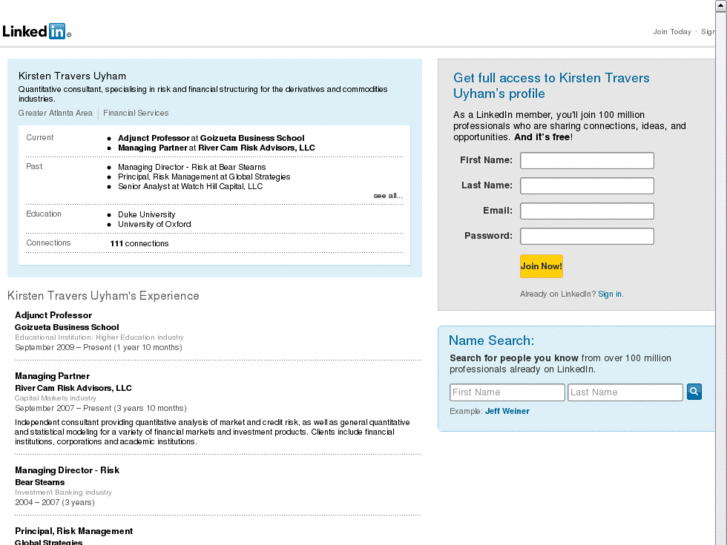Screen dimensions: 727x545
Task: Click Goizueta Business School in Current section
Action: (x=252, y=138)
